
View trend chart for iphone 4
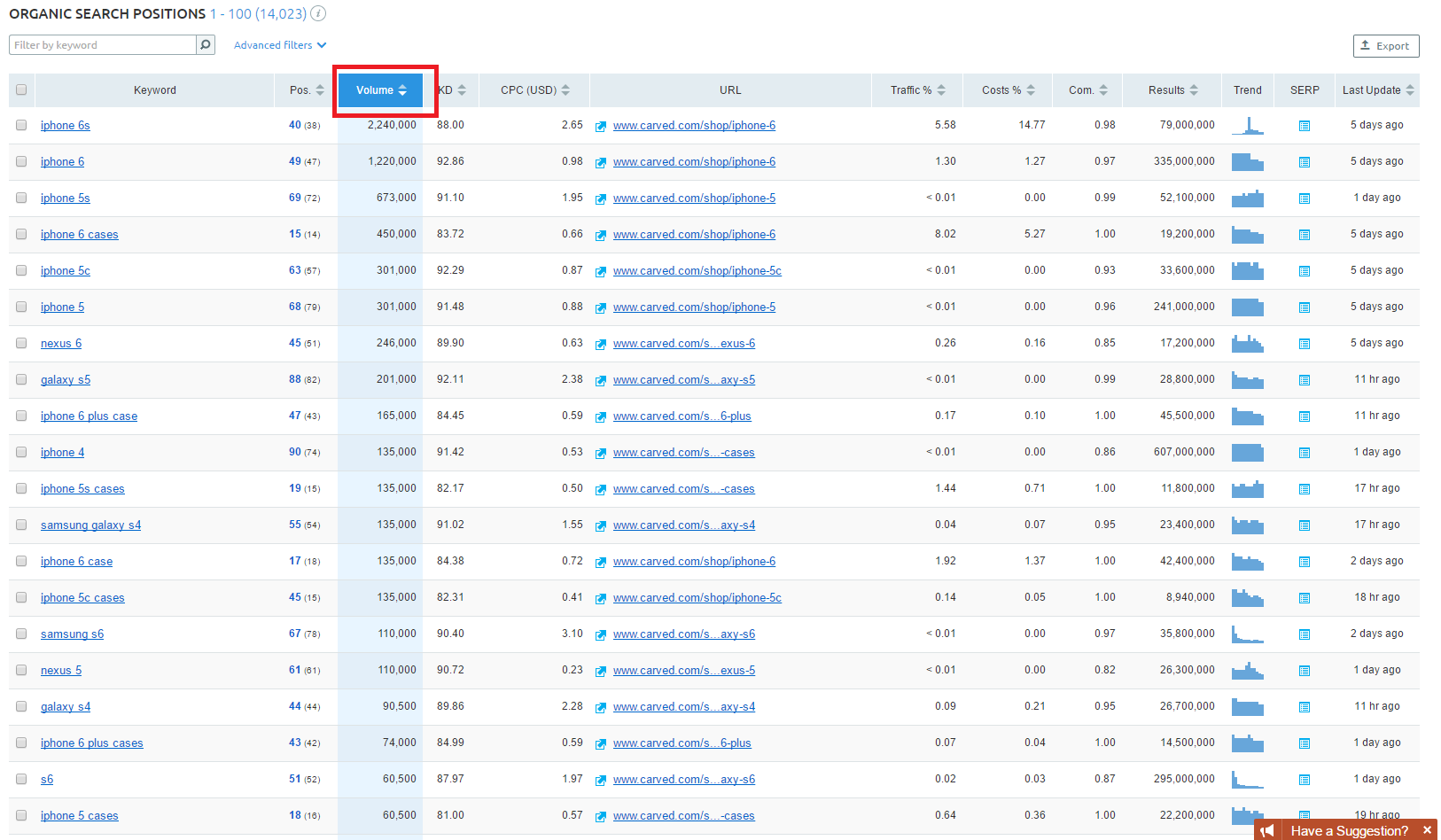pos(1248,452)
